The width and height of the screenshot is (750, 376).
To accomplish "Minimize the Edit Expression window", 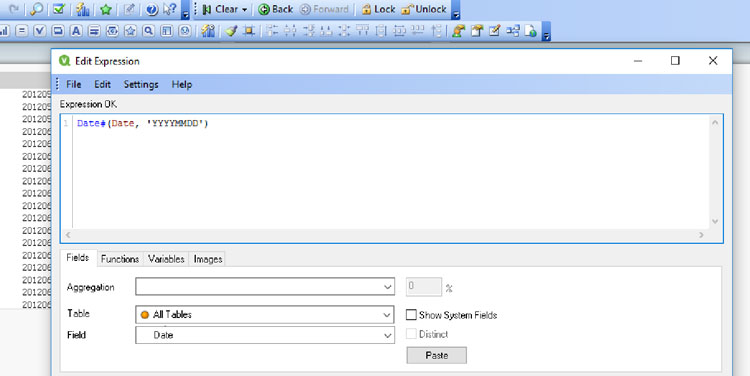I will pos(638,61).
